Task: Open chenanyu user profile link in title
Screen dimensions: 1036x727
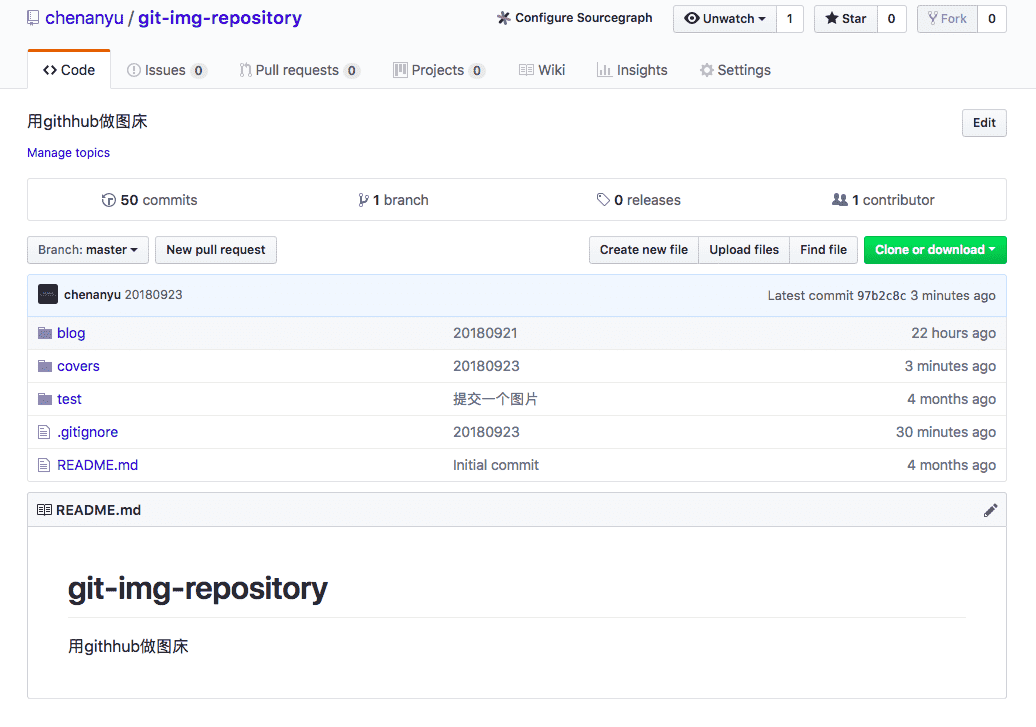Action: 84,18
